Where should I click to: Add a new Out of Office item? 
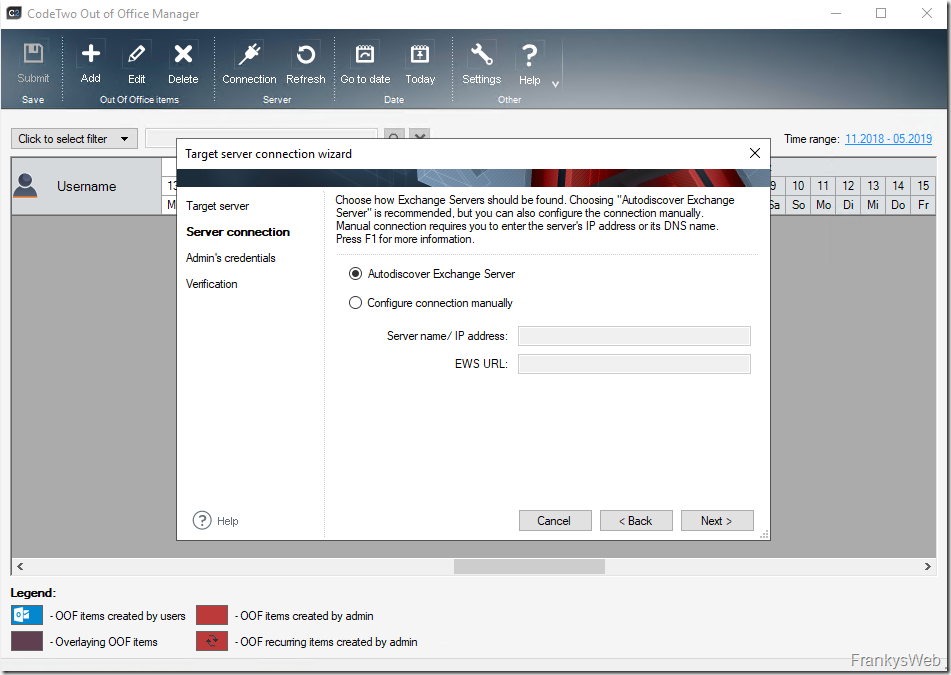90,63
